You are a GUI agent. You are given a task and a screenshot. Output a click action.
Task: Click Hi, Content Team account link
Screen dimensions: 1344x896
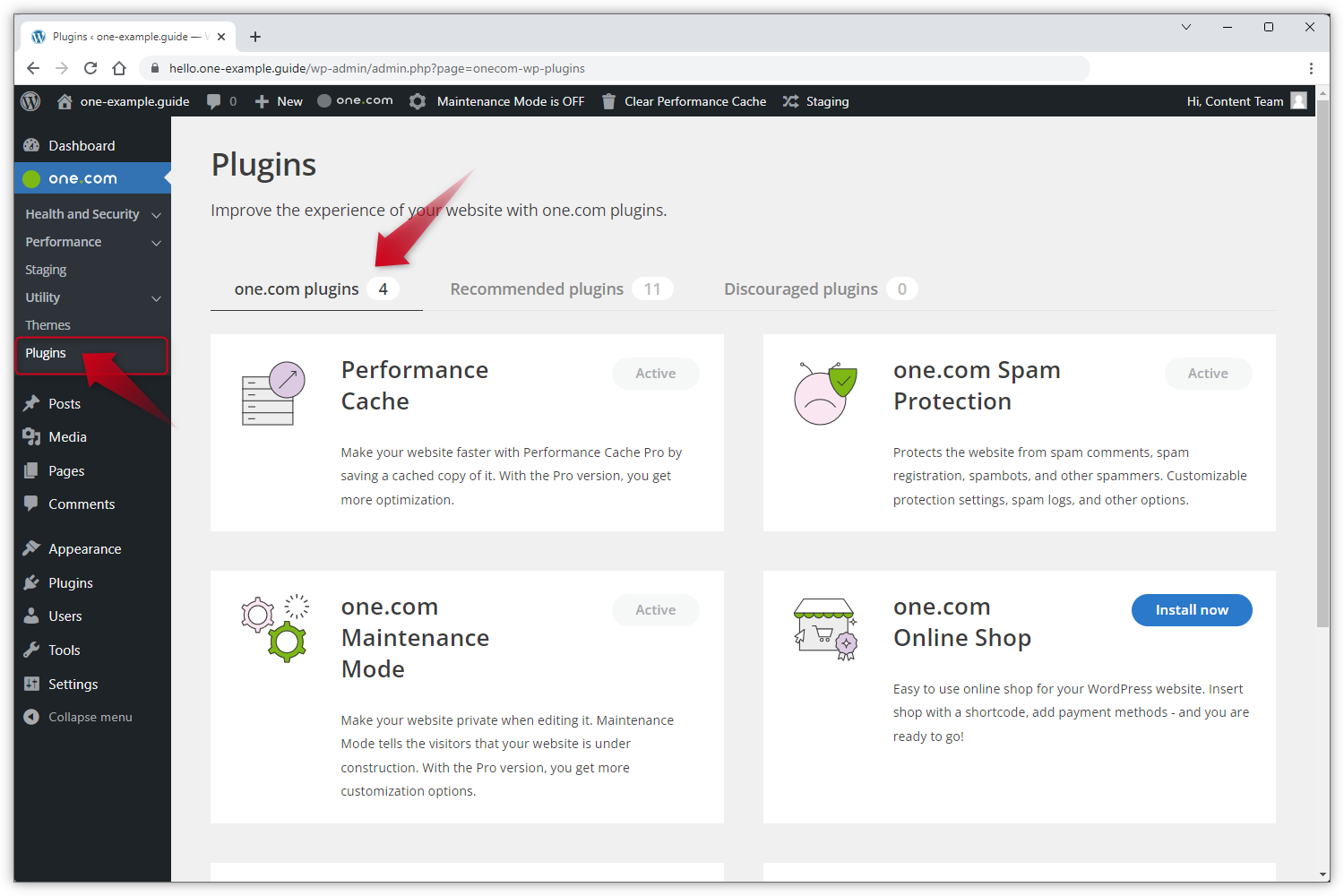[1235, 101]
